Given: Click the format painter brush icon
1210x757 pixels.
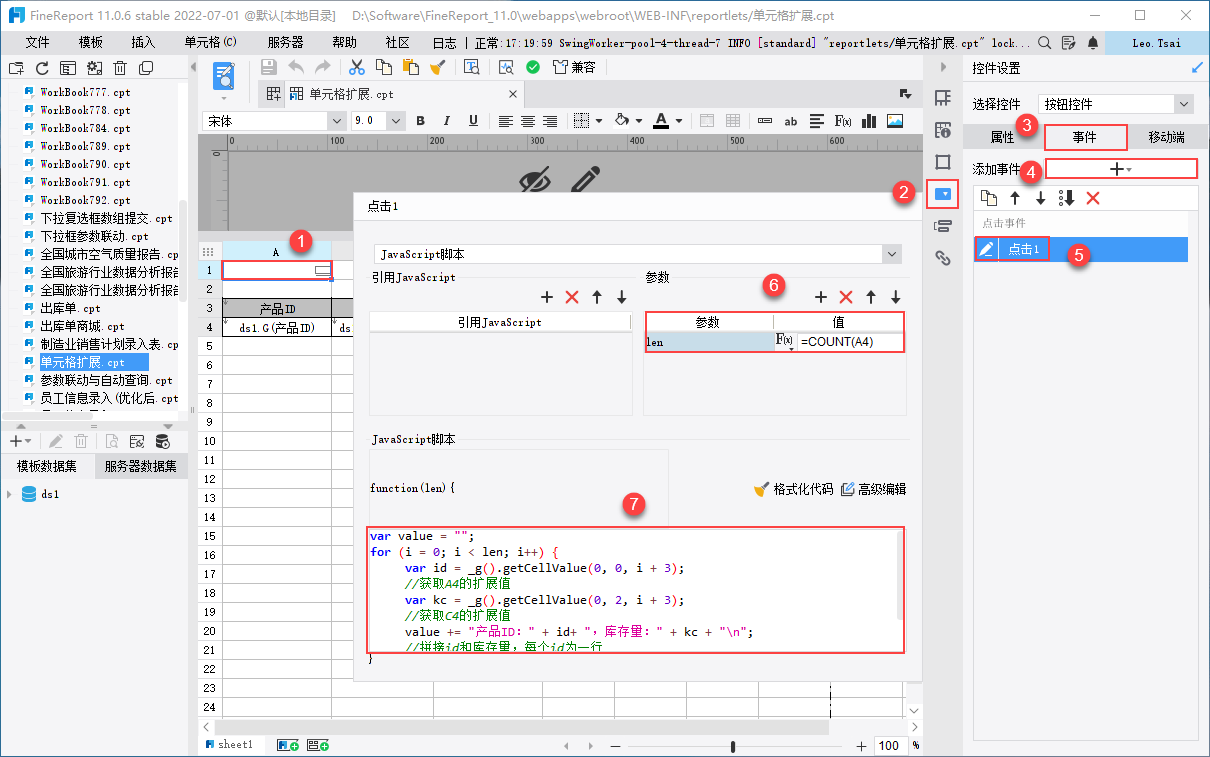Looking at the screenshot, I should coord(437,67).
